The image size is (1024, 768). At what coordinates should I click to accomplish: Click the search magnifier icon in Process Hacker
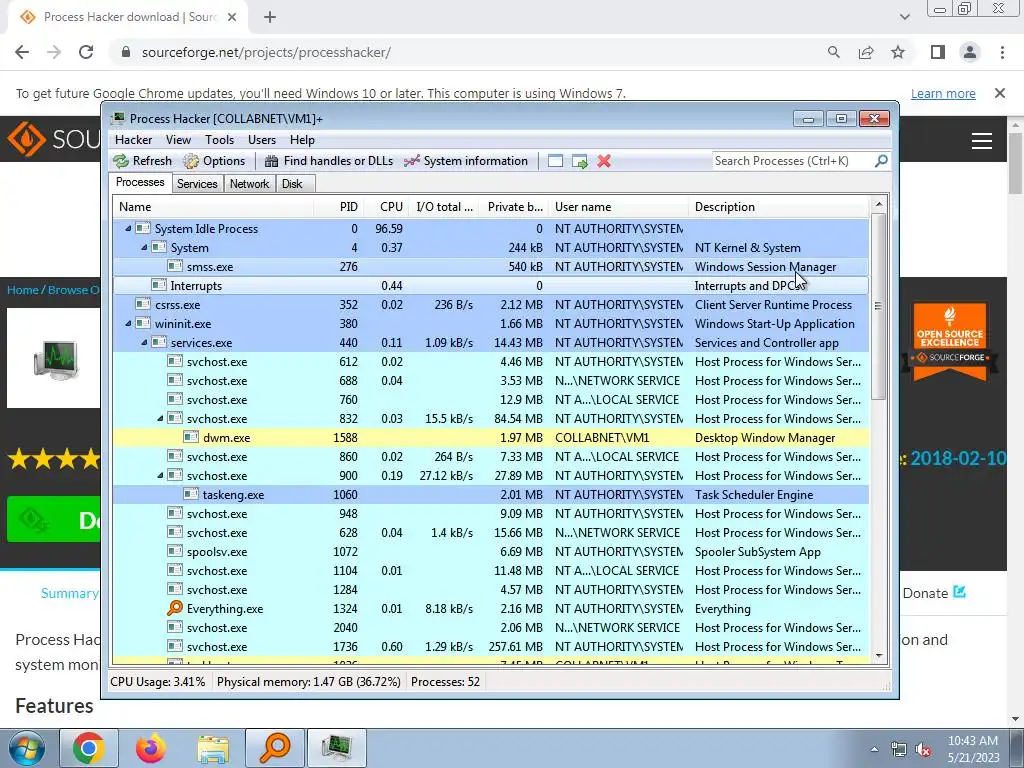click(x=881, y=160)
